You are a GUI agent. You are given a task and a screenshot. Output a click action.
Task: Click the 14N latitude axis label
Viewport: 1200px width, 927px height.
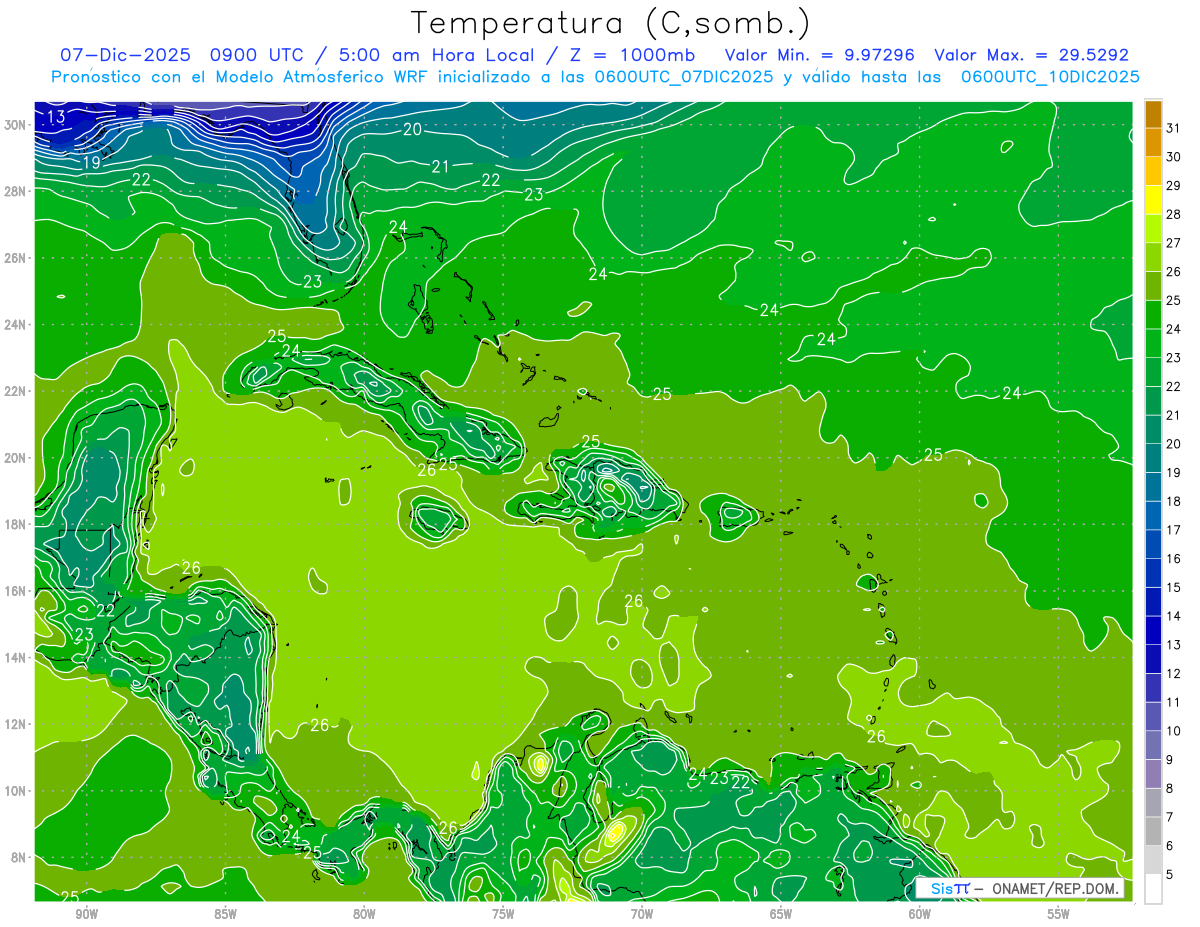(x=16, y=658)
